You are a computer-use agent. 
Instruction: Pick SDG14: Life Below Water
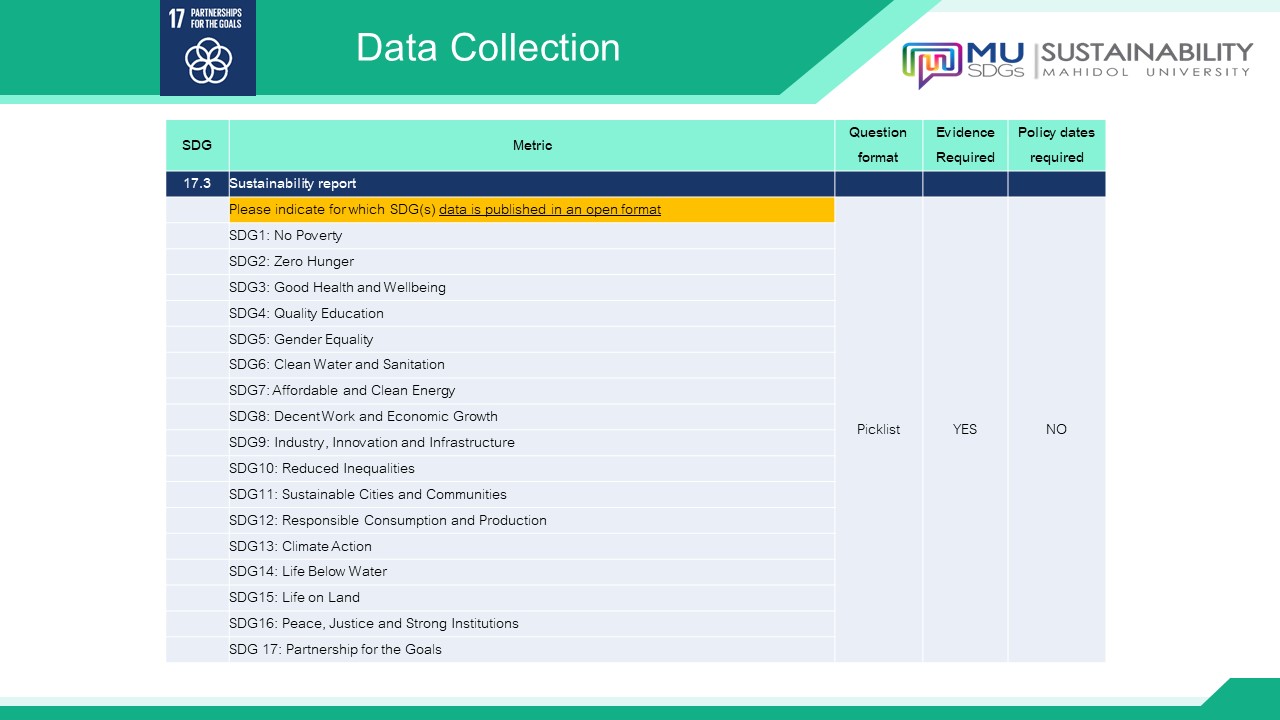pos(308,572)
